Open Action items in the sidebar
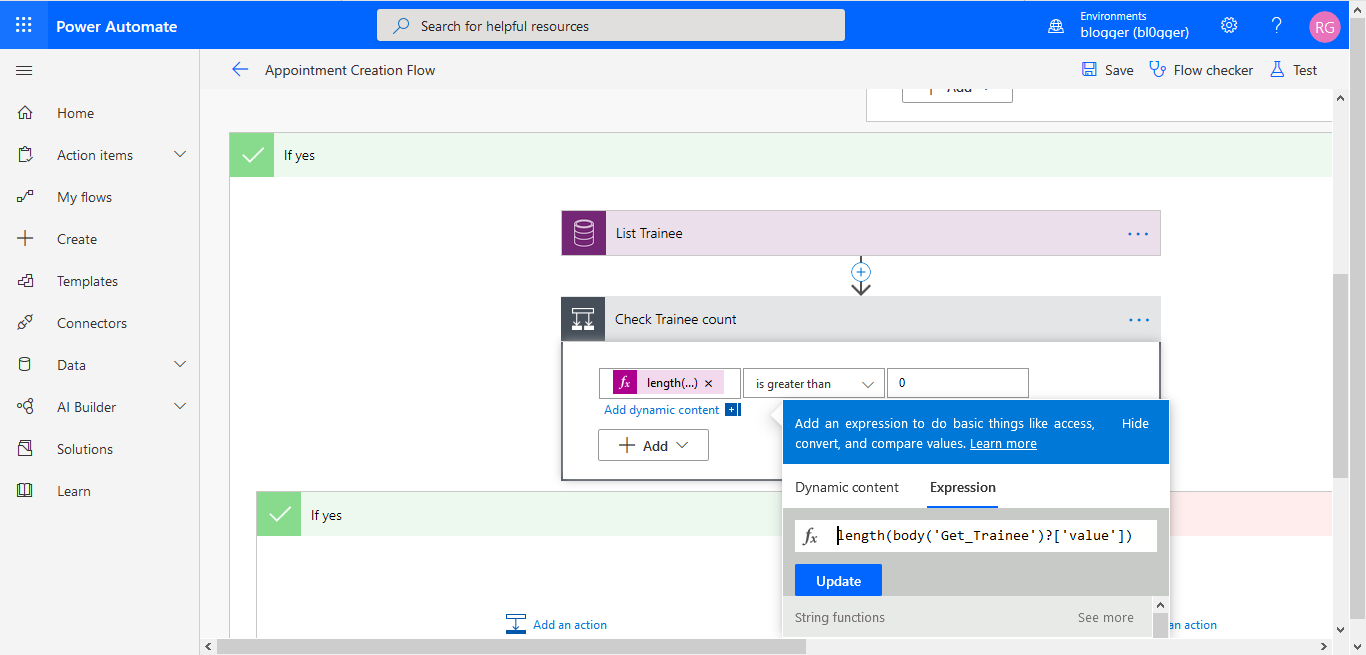Image resolution: width=1366 pixels, height=655 pixels. pyautogui.click(x=95, y=155)
